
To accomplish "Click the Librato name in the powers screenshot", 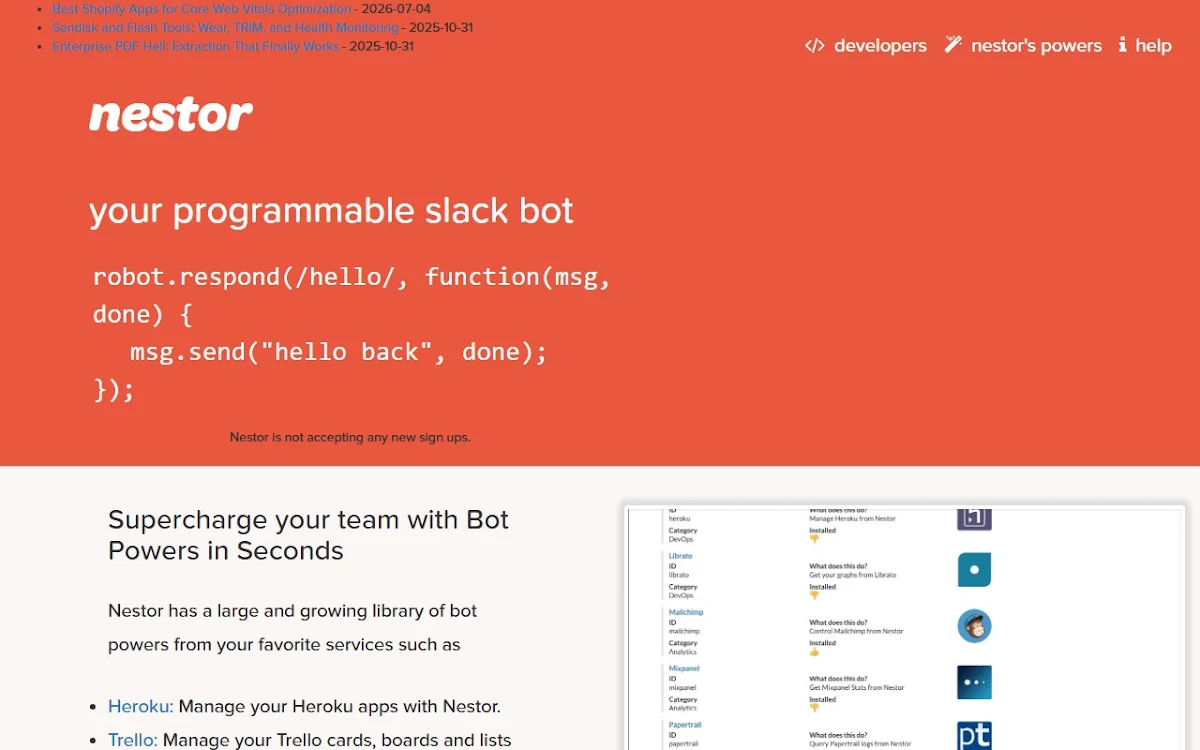I will click(680, 556).
